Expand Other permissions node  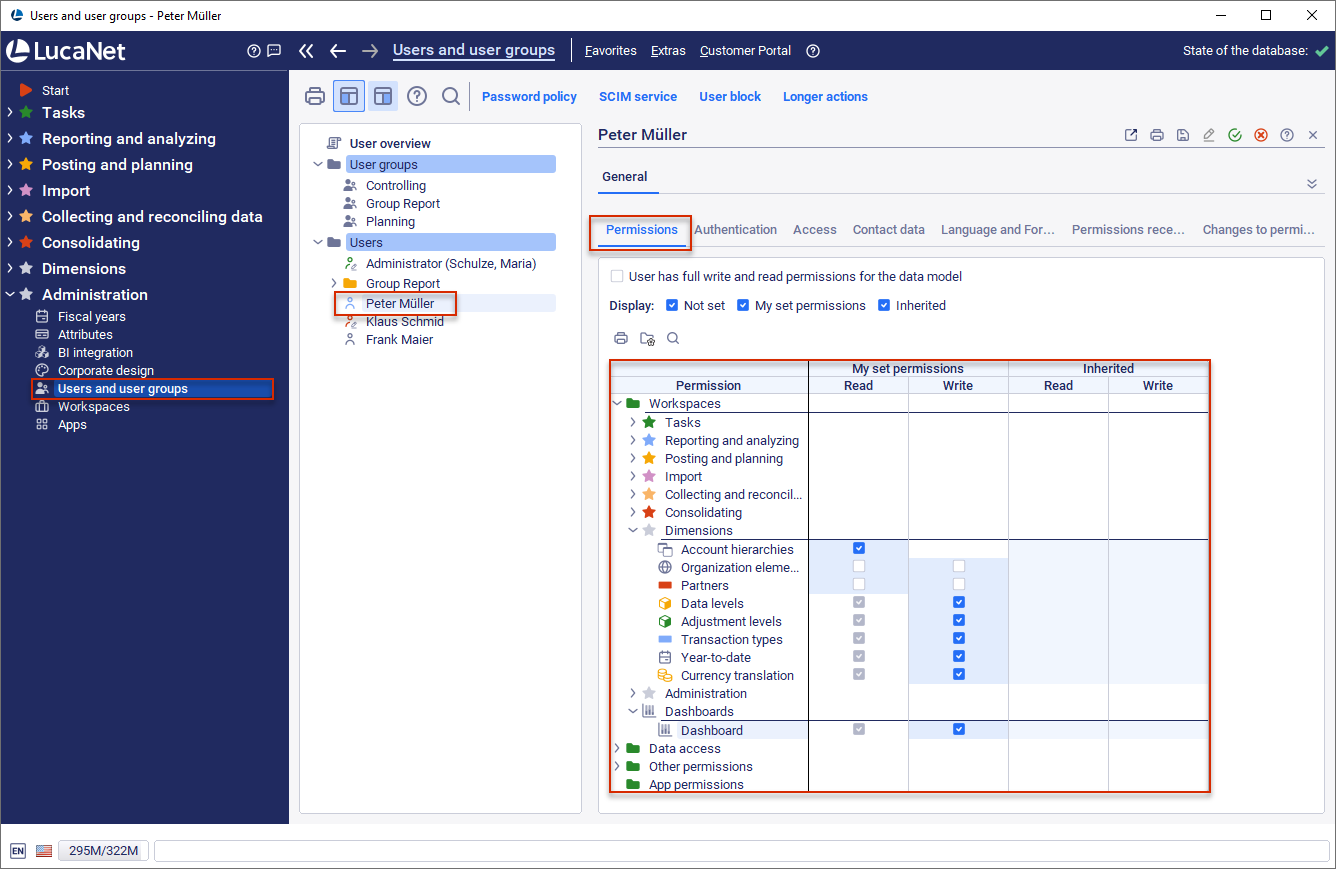[x=617, y=766]
